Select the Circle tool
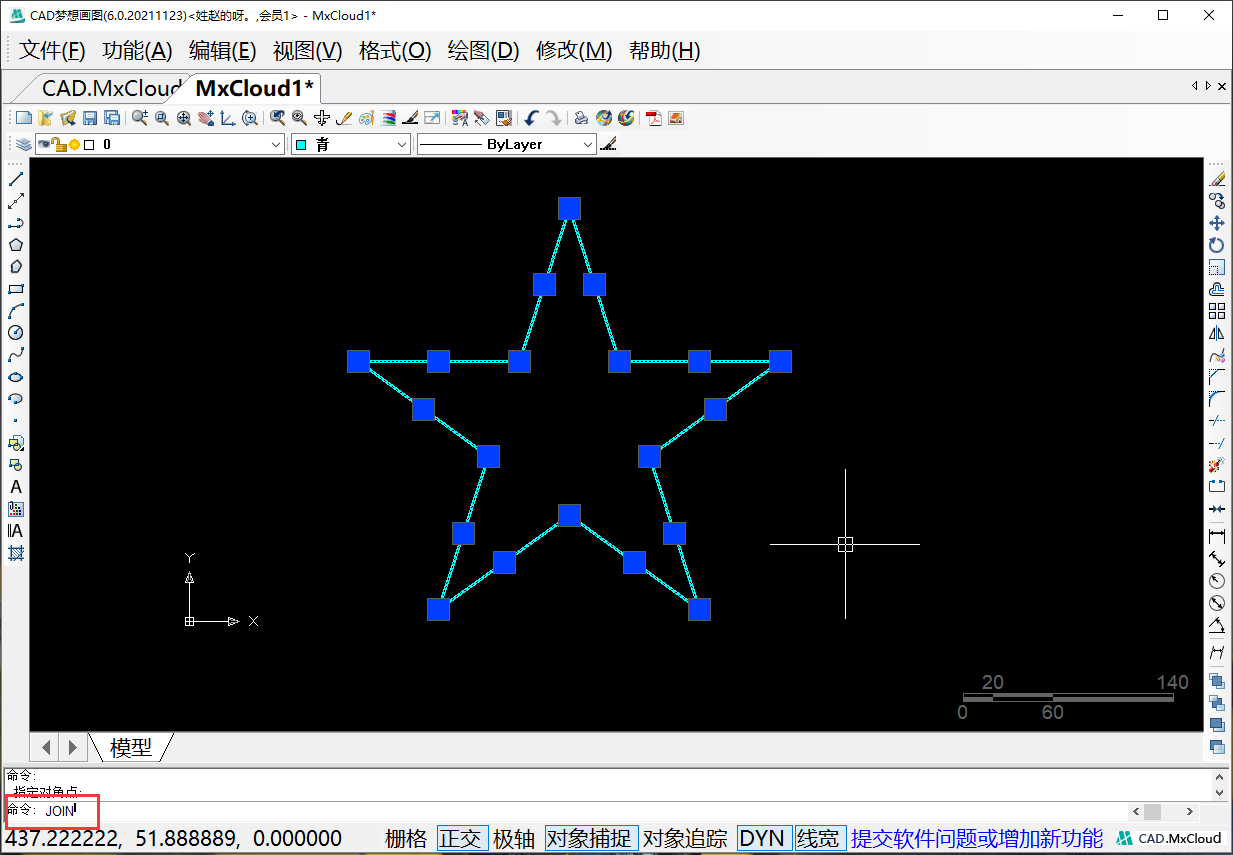This screenshot has height=855, width=1233. [16, 333]
